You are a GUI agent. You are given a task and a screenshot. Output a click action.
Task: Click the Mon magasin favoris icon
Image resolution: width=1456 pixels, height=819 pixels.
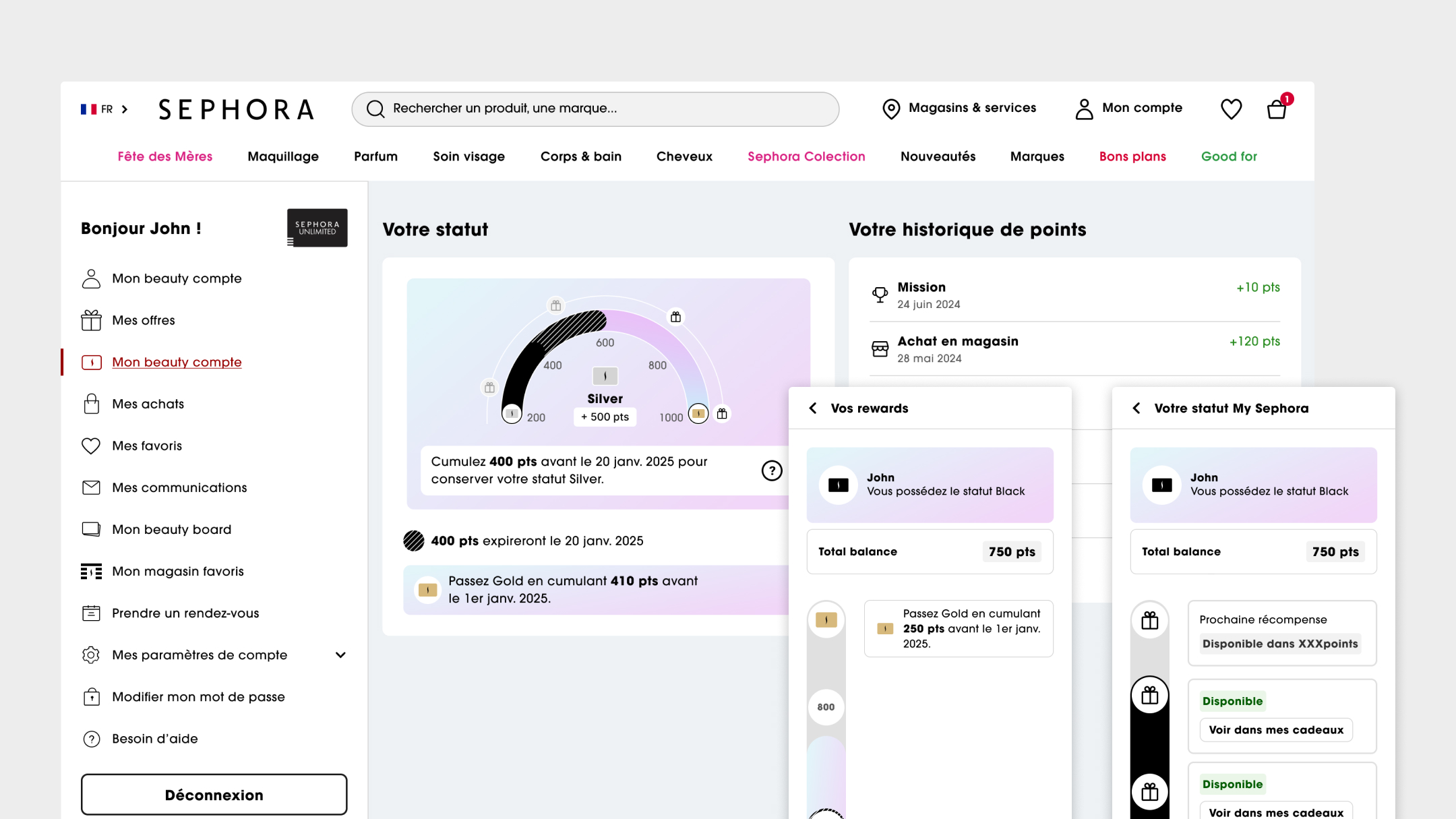click(x=91, y=571)
